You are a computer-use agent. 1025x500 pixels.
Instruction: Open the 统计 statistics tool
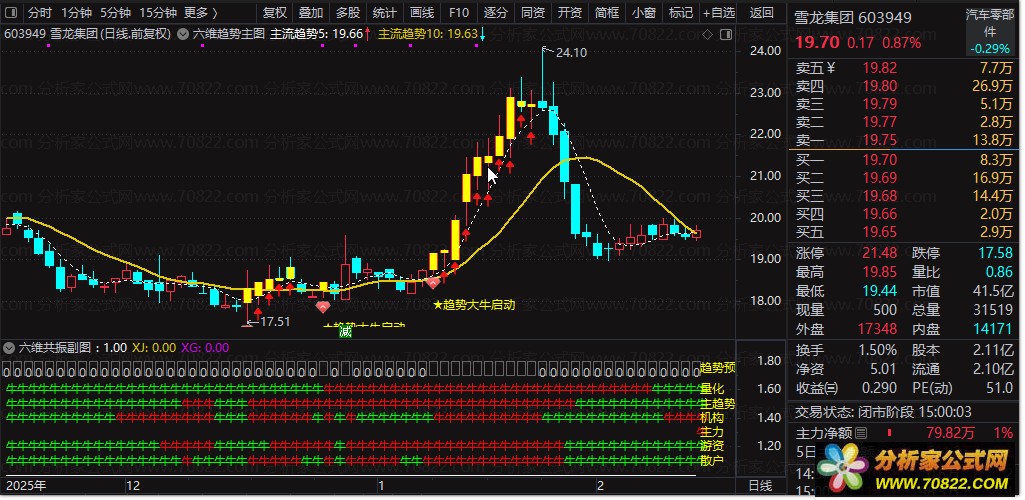[x=384, y=12]
